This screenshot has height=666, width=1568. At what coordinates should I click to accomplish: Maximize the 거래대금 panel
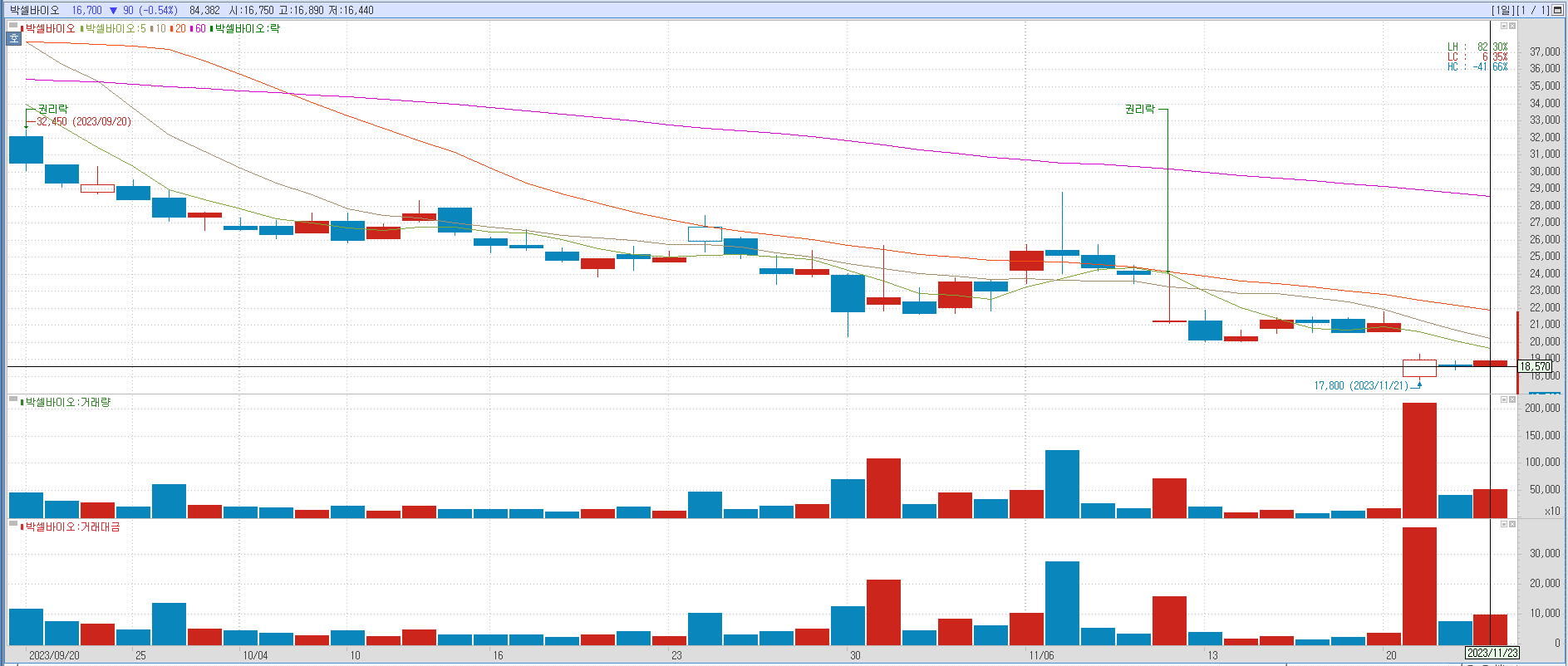[1503, 525]
